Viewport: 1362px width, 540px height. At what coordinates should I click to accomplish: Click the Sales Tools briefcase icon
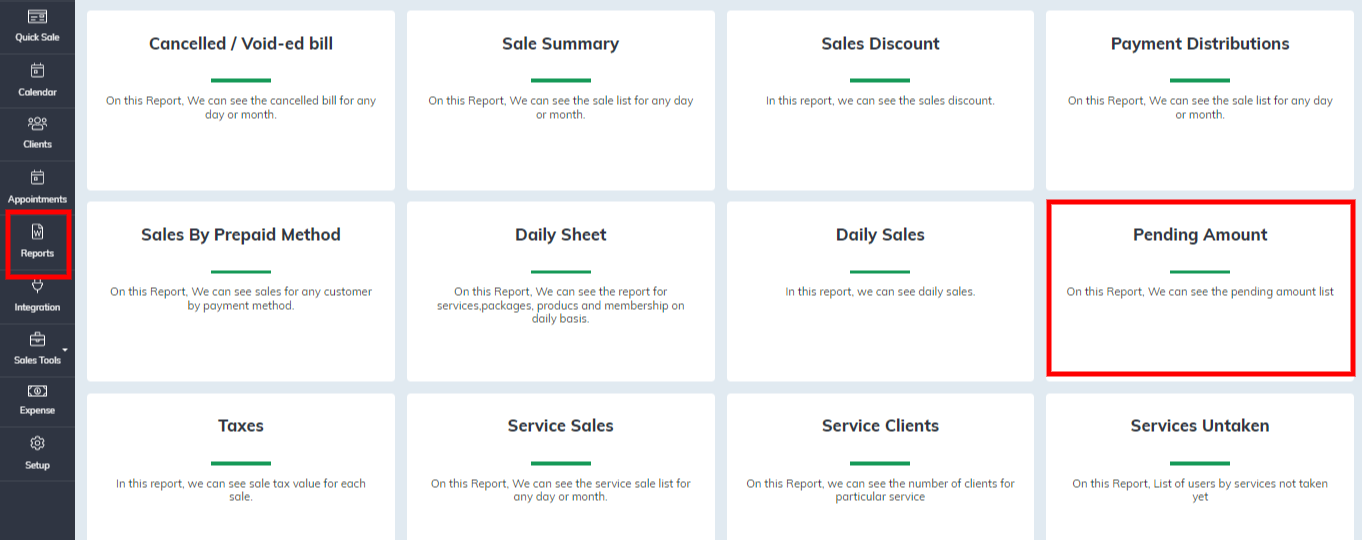pos(37,339)
